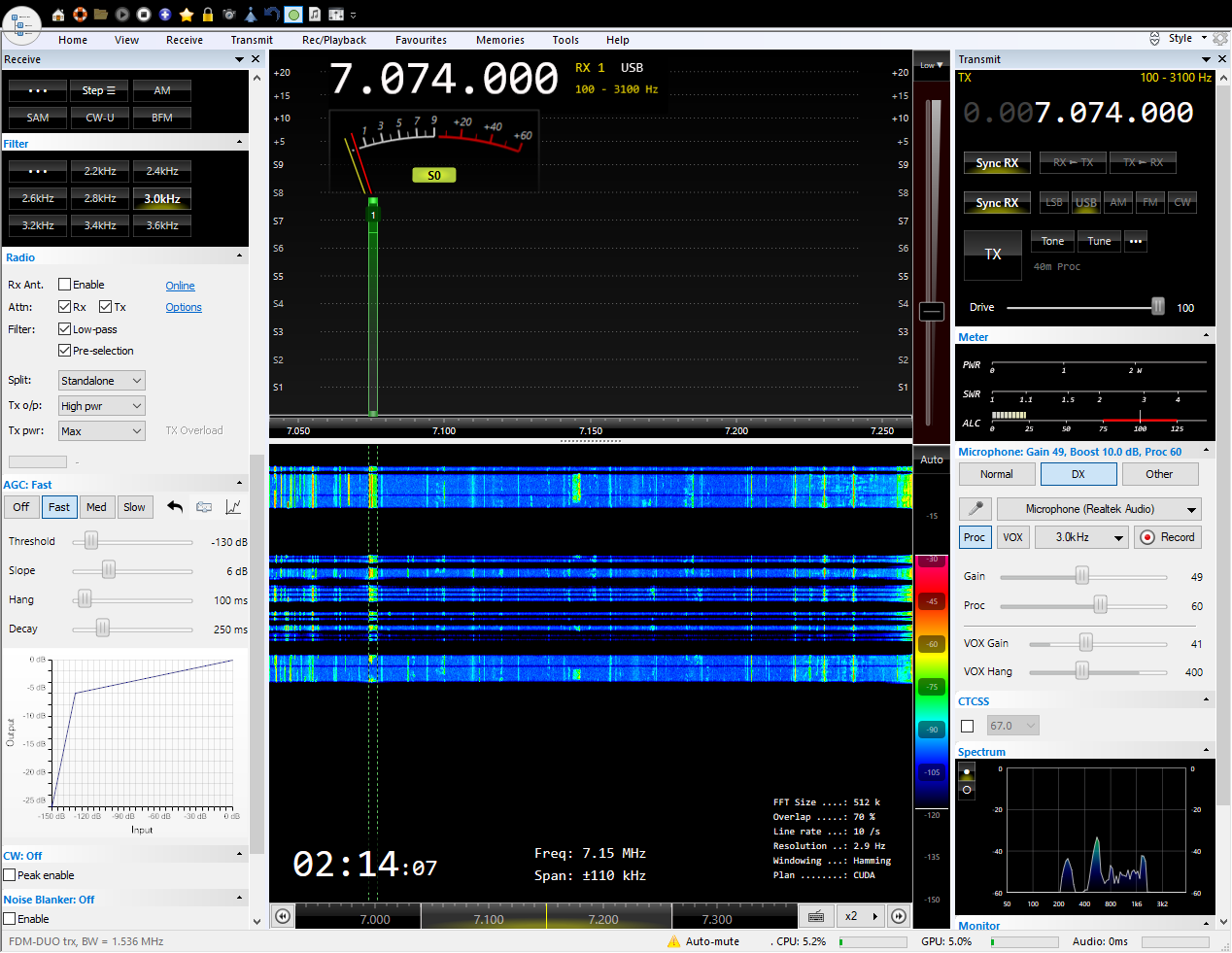
Task: Open the Tx o/p High pwr dropdown
Action: point(102,406)
